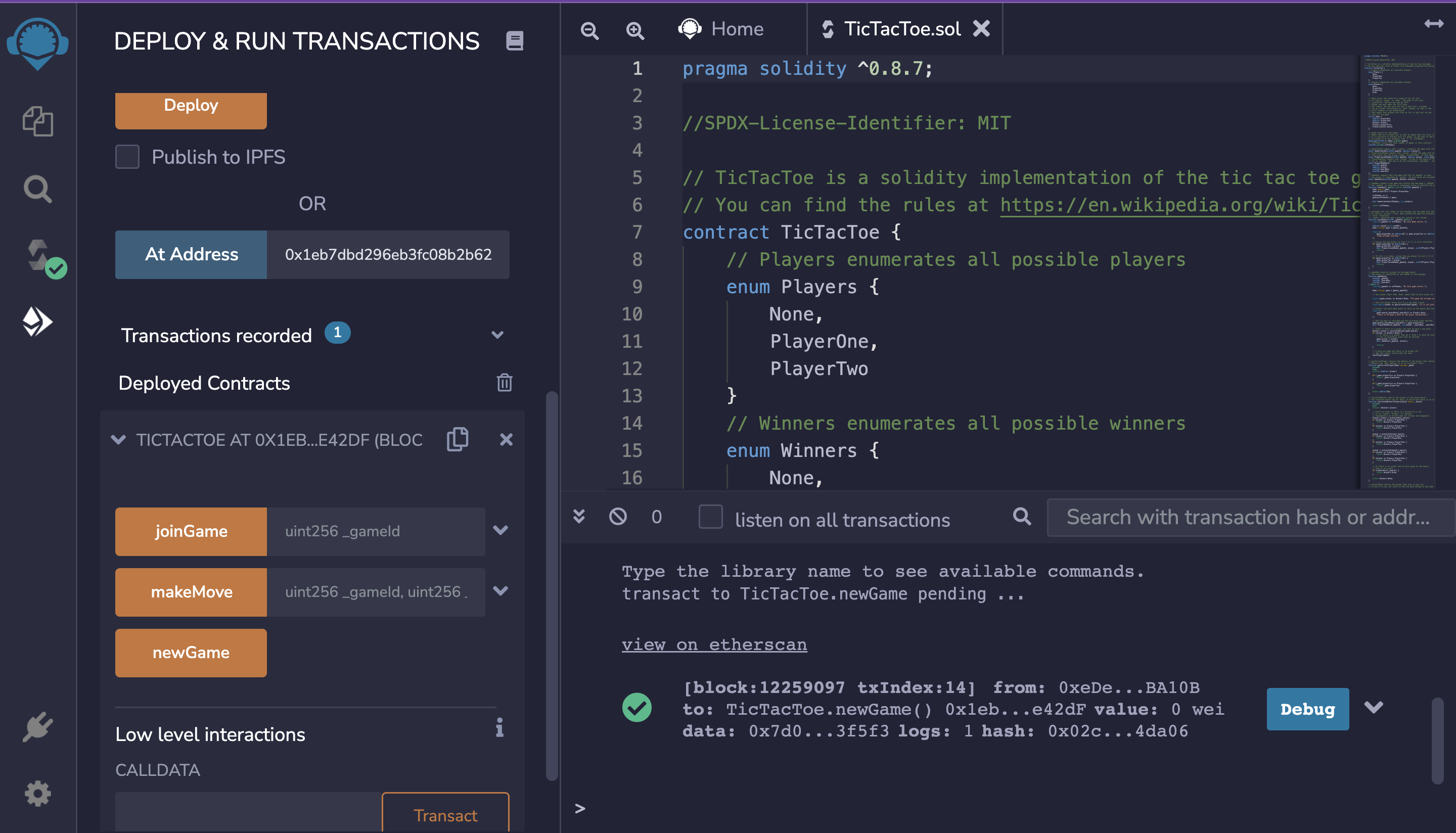
Task: Click the 'enum Winners {' code line
Action: pyautogui.click(x=803, y=451)
